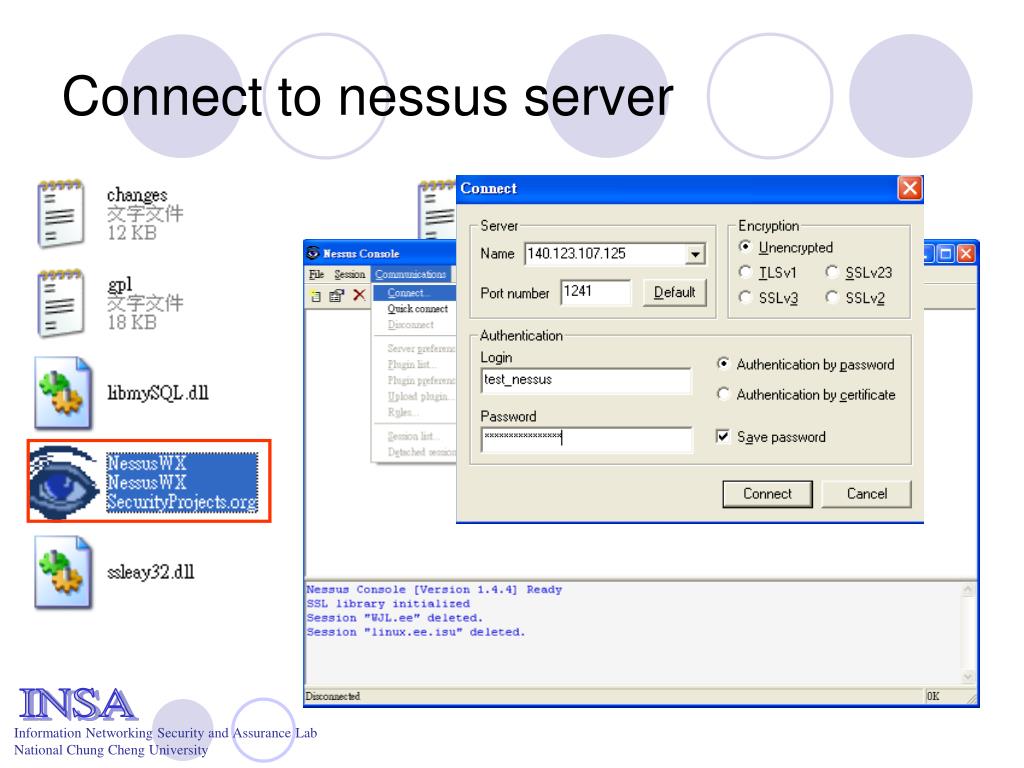Open the Communications menu
Screen dimensions: 1024x768
coord(411,274)
